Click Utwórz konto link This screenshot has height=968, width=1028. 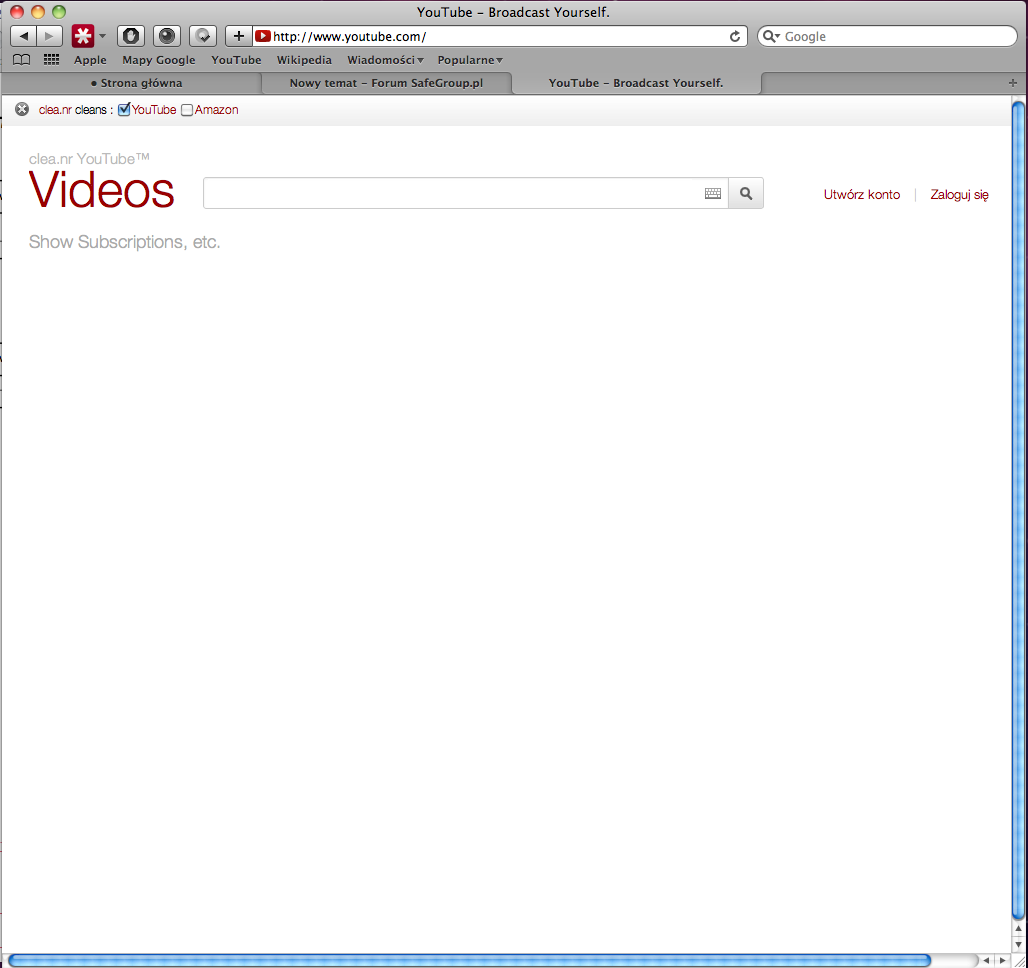click(861, 194)
